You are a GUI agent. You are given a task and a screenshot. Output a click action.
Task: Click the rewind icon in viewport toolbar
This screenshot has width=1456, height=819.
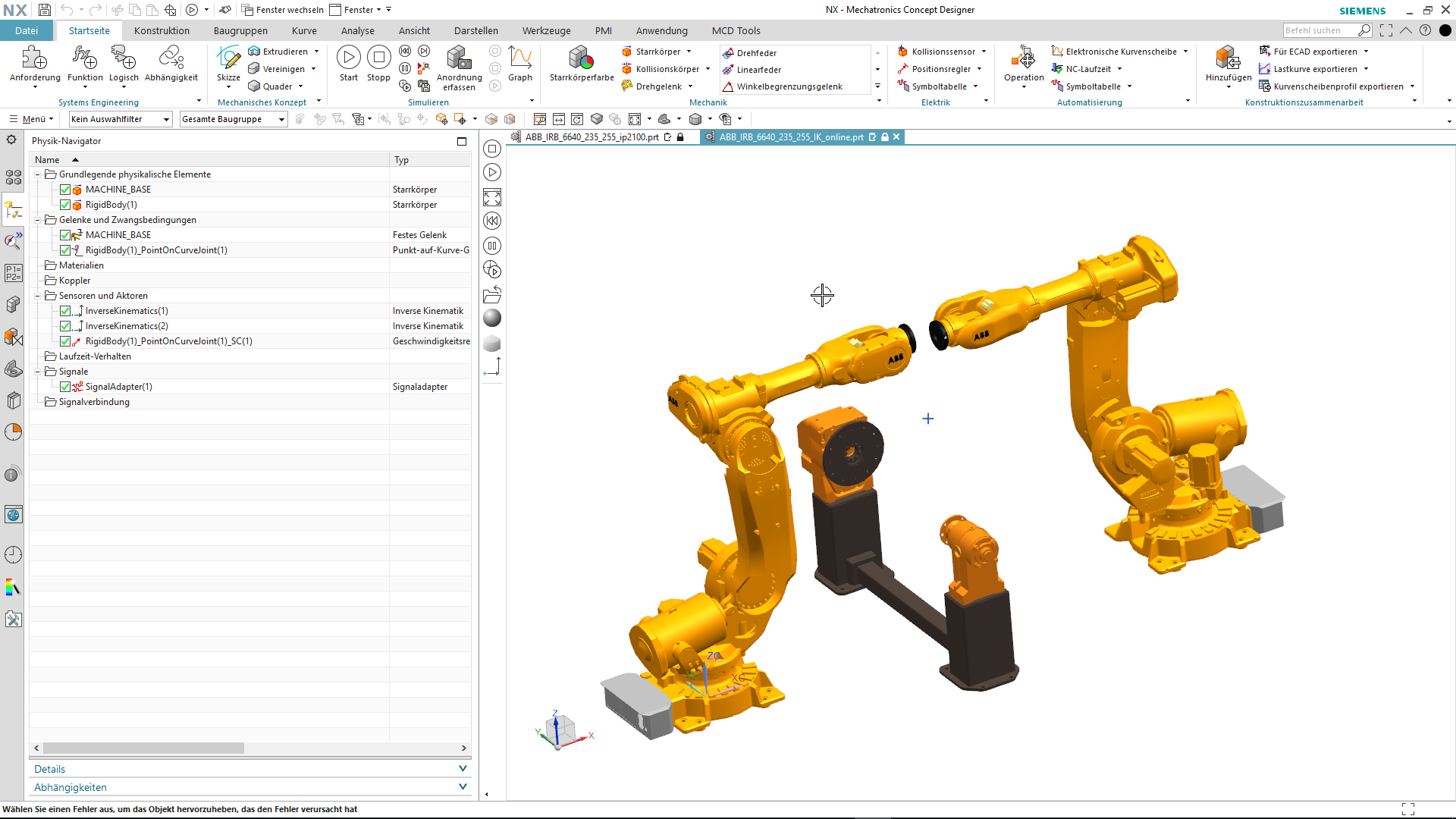492,221
